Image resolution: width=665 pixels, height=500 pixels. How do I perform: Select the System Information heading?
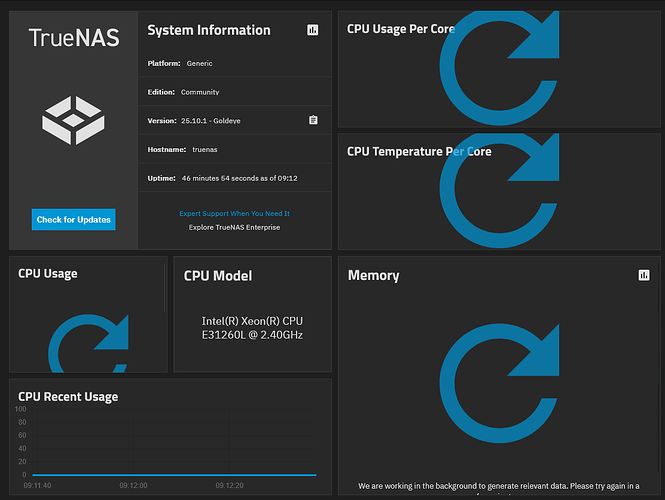(x=209, y=30)
